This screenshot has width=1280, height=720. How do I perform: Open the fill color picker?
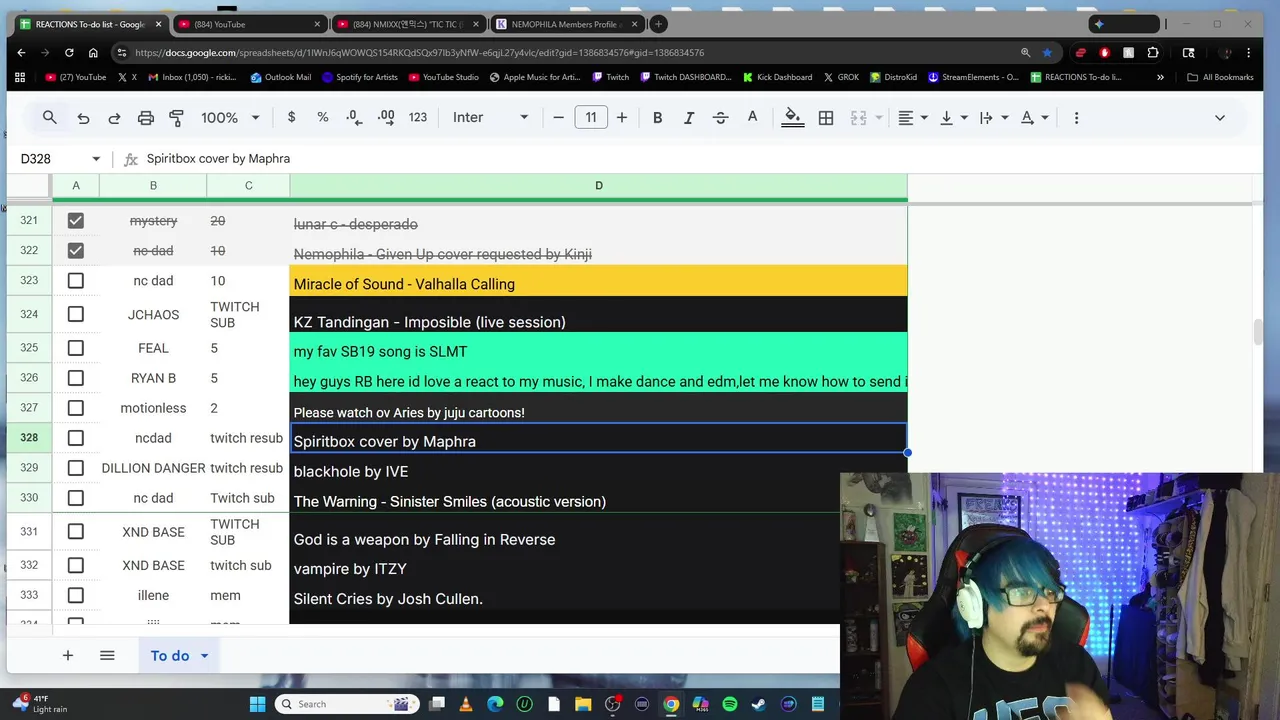[792, 117]
